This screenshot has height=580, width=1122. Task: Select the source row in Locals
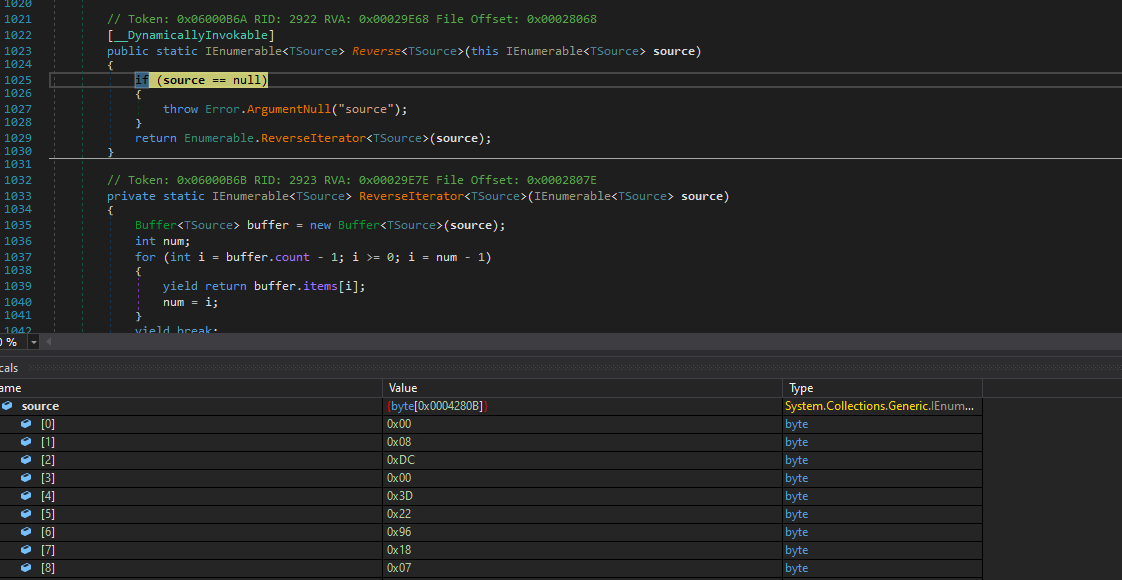point(491,405)
